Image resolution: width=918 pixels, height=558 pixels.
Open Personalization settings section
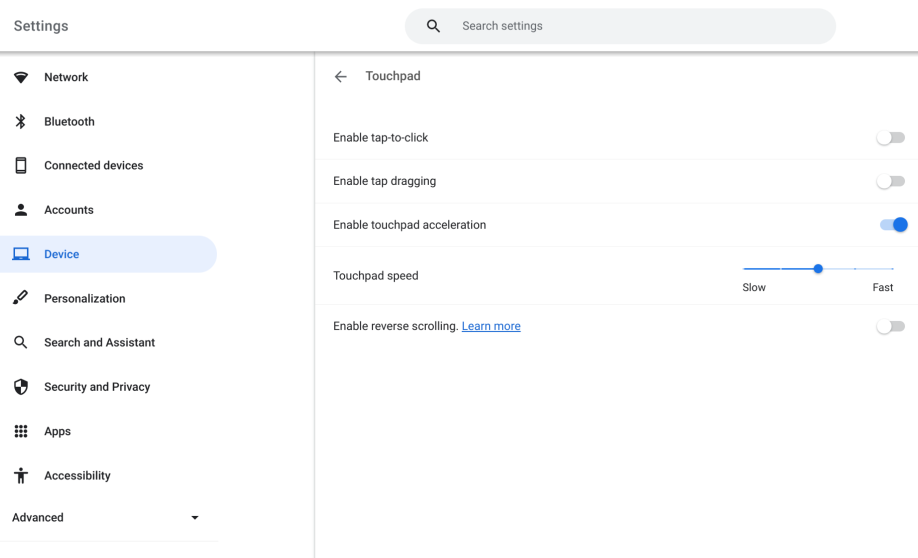pos(108,298)
